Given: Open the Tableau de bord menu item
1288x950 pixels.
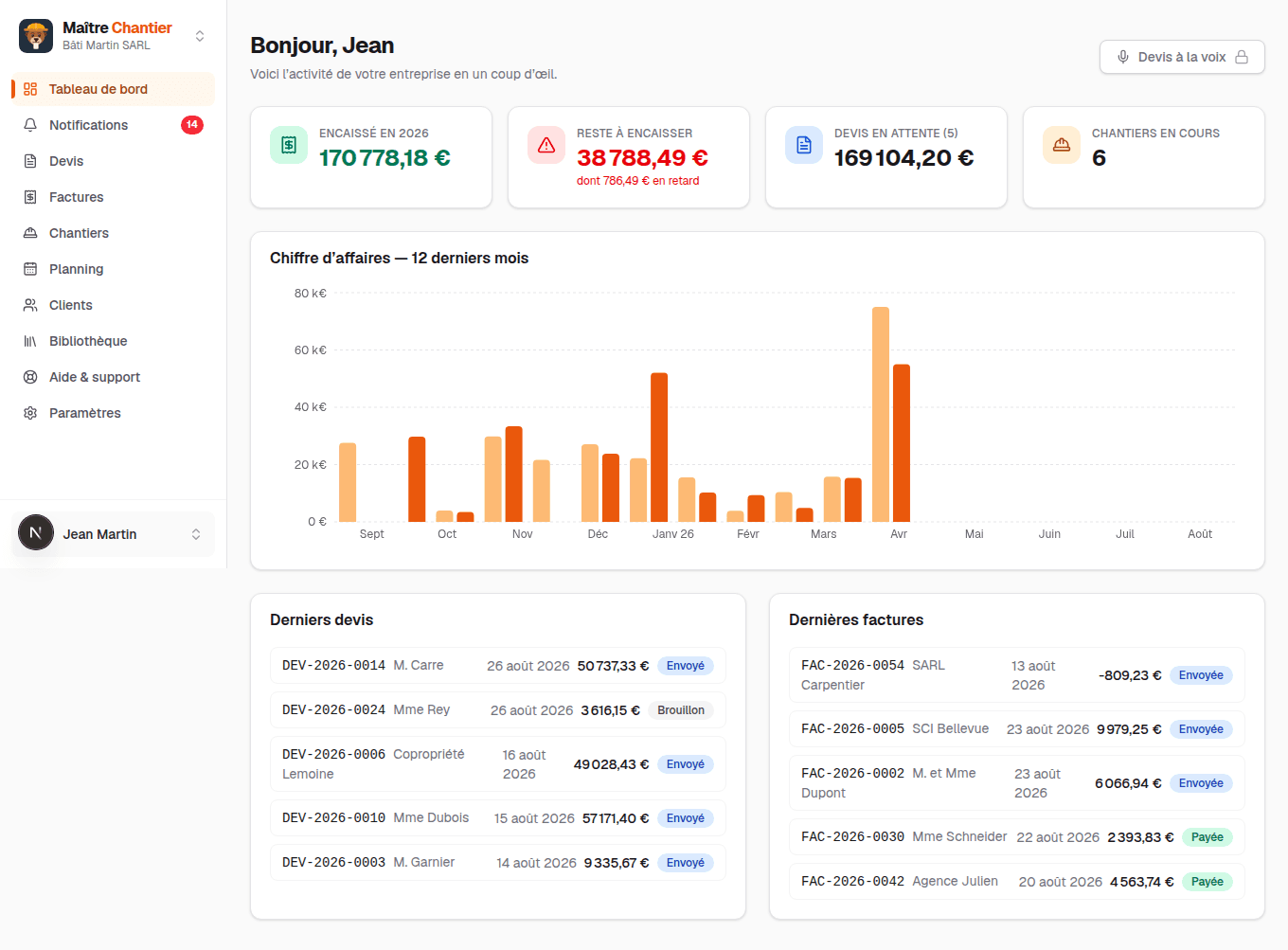Looking at the screenshot, I should click(x=114, y=89).
